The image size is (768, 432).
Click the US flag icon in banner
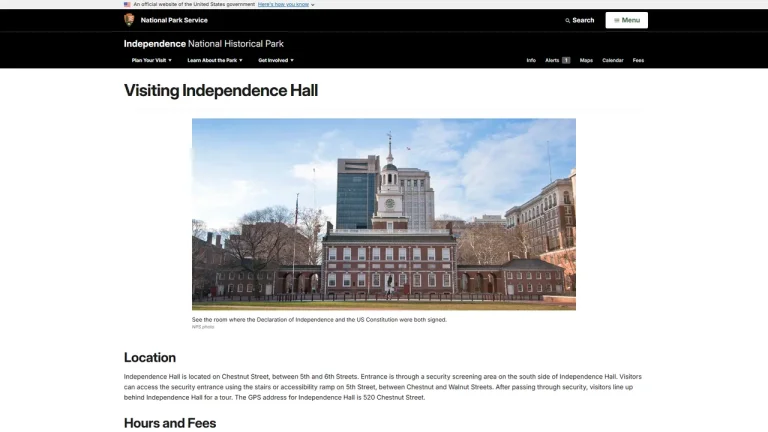127,4
